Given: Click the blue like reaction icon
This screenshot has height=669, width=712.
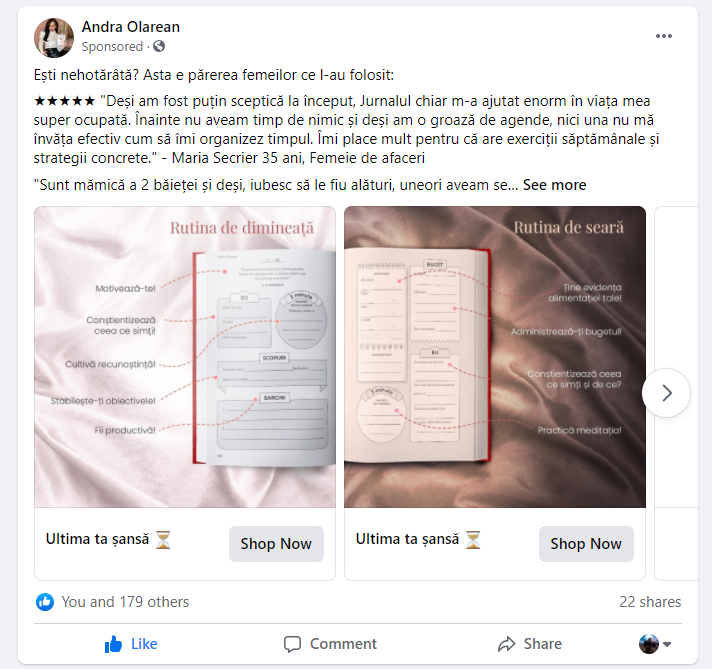Looking at the screenshot, I should (x=45, y=602).
